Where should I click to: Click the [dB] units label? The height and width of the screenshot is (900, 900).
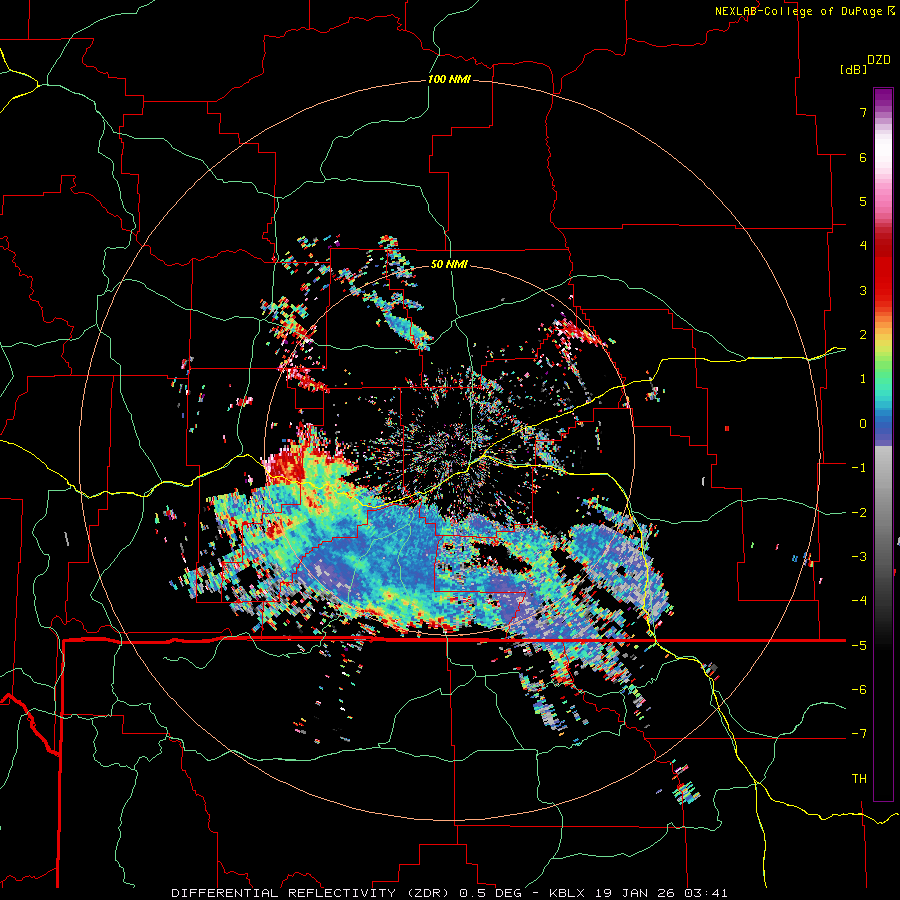click(x=853, y=69)
